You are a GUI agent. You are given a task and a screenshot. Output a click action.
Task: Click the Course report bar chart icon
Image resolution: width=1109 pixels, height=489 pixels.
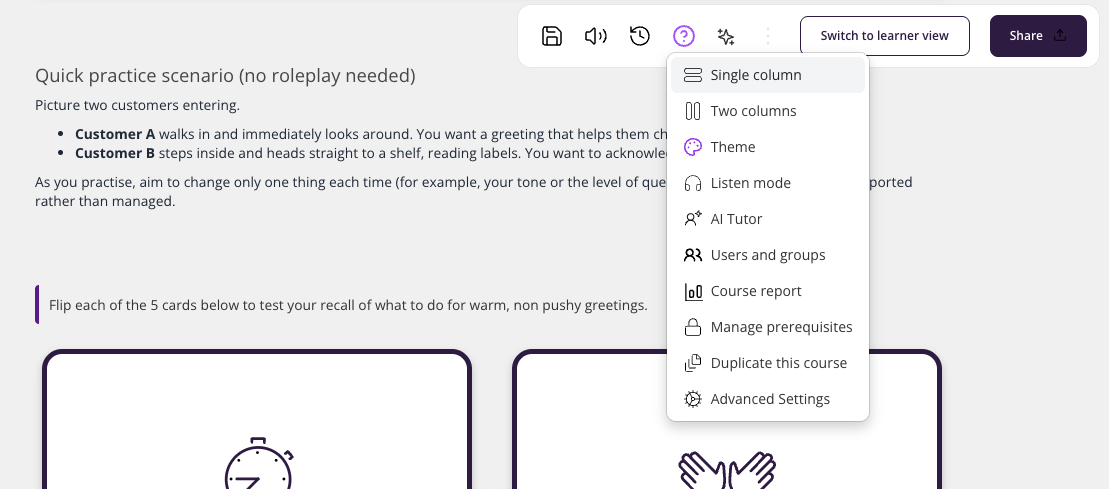[693, 292]
